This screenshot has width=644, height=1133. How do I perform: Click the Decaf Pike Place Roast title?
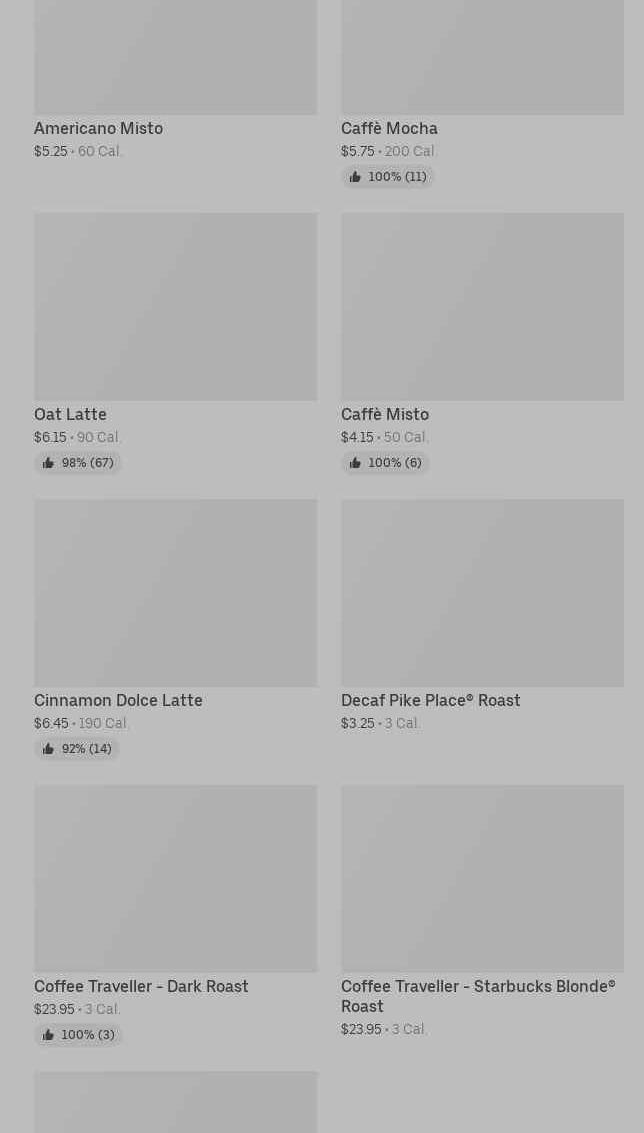(x=430, y=700)
